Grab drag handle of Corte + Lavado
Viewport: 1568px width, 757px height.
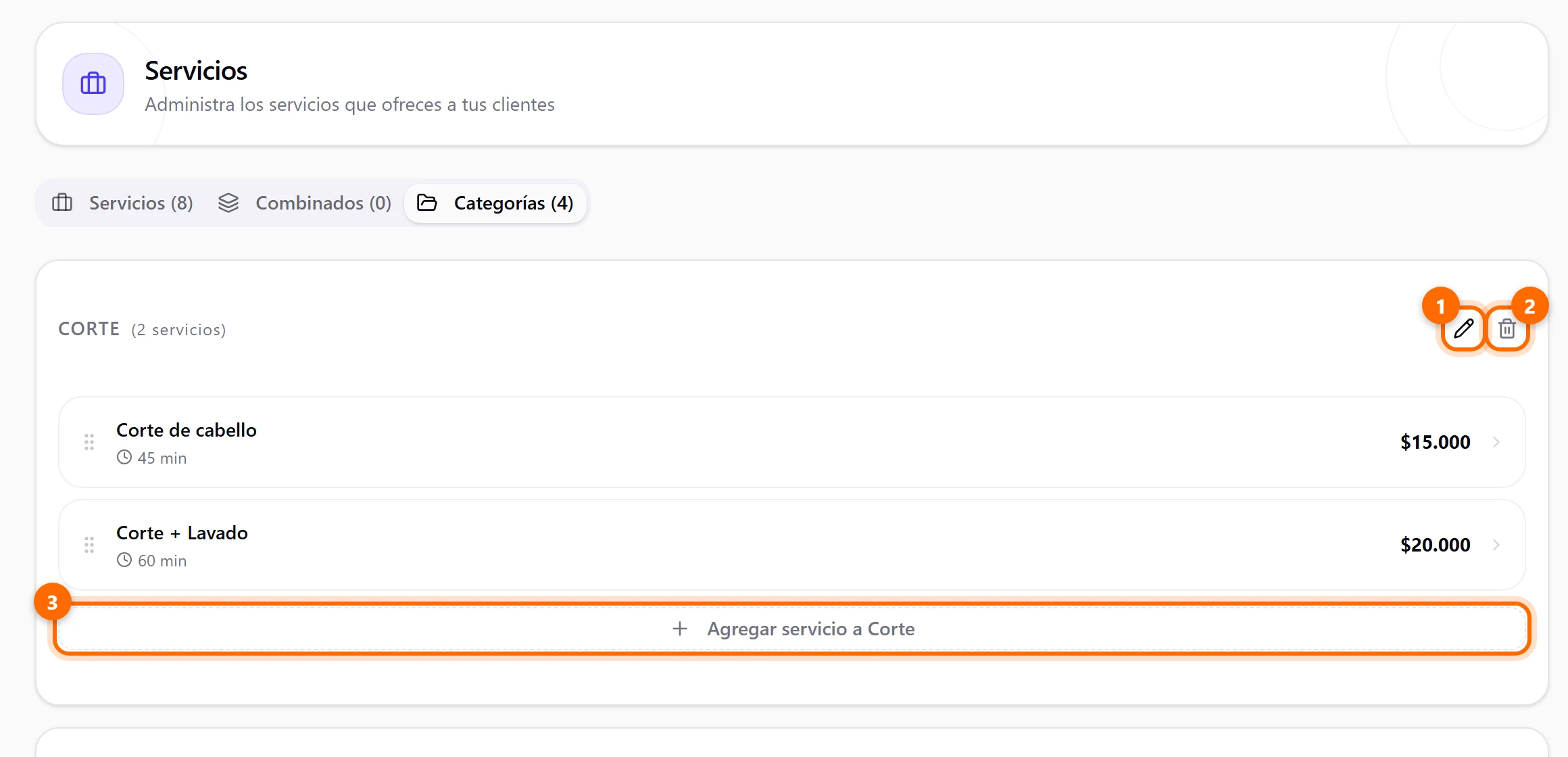(89, 545)
